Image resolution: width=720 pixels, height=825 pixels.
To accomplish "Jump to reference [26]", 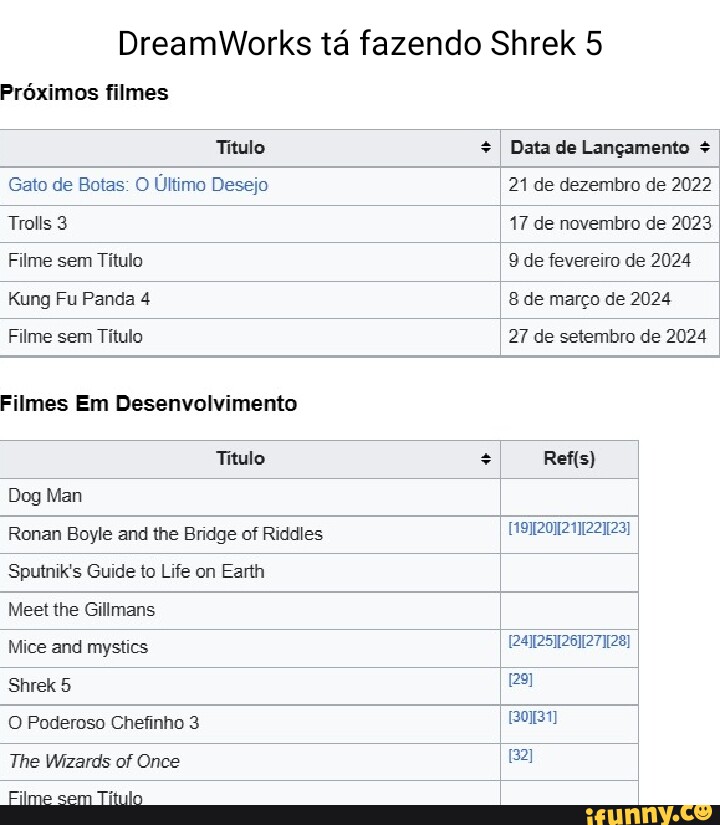I will pyautogui.click(x=569, y=641).
